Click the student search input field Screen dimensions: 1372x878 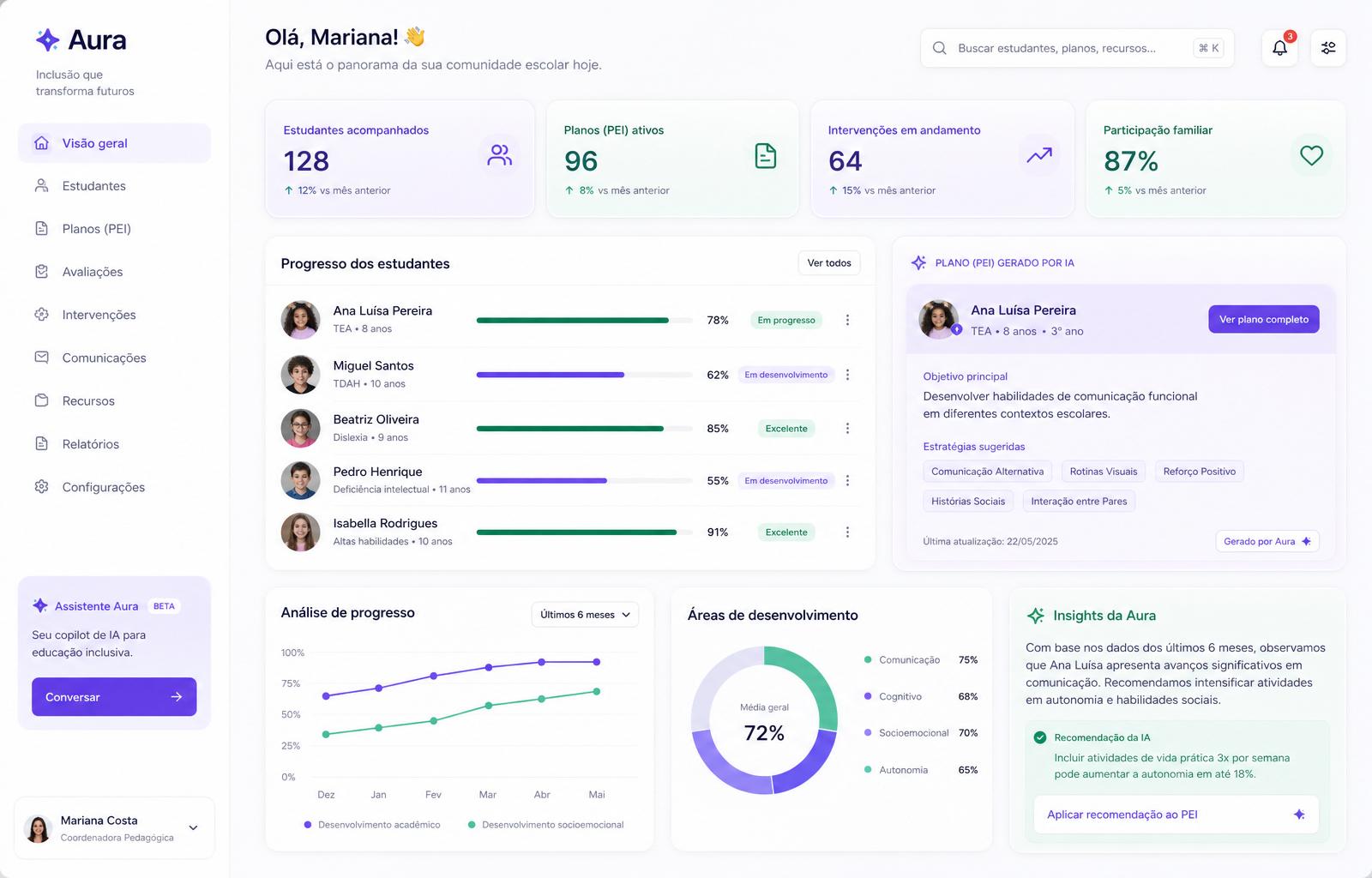pyautogui.click(x=1077, y=48)
